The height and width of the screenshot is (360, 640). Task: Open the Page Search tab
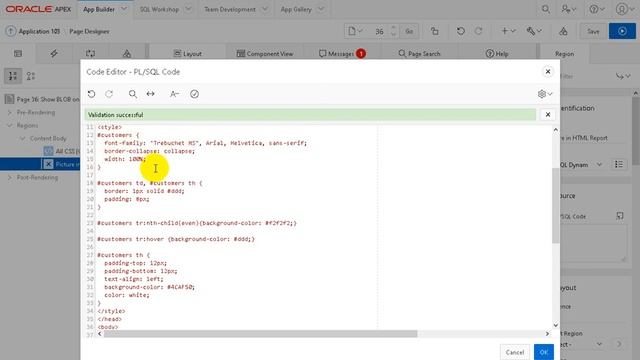(419, 53)
